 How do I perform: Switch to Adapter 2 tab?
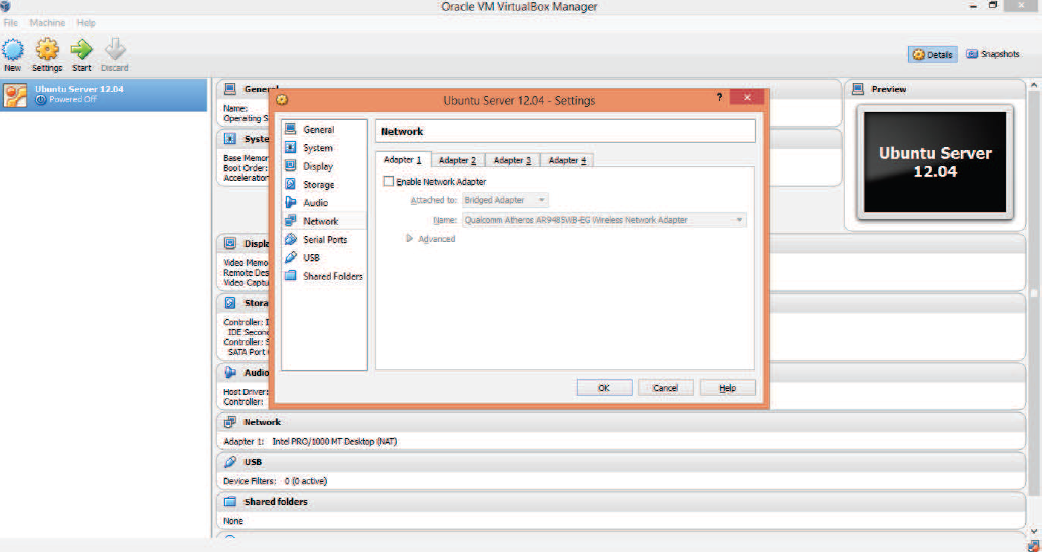(x=457, y=161)
